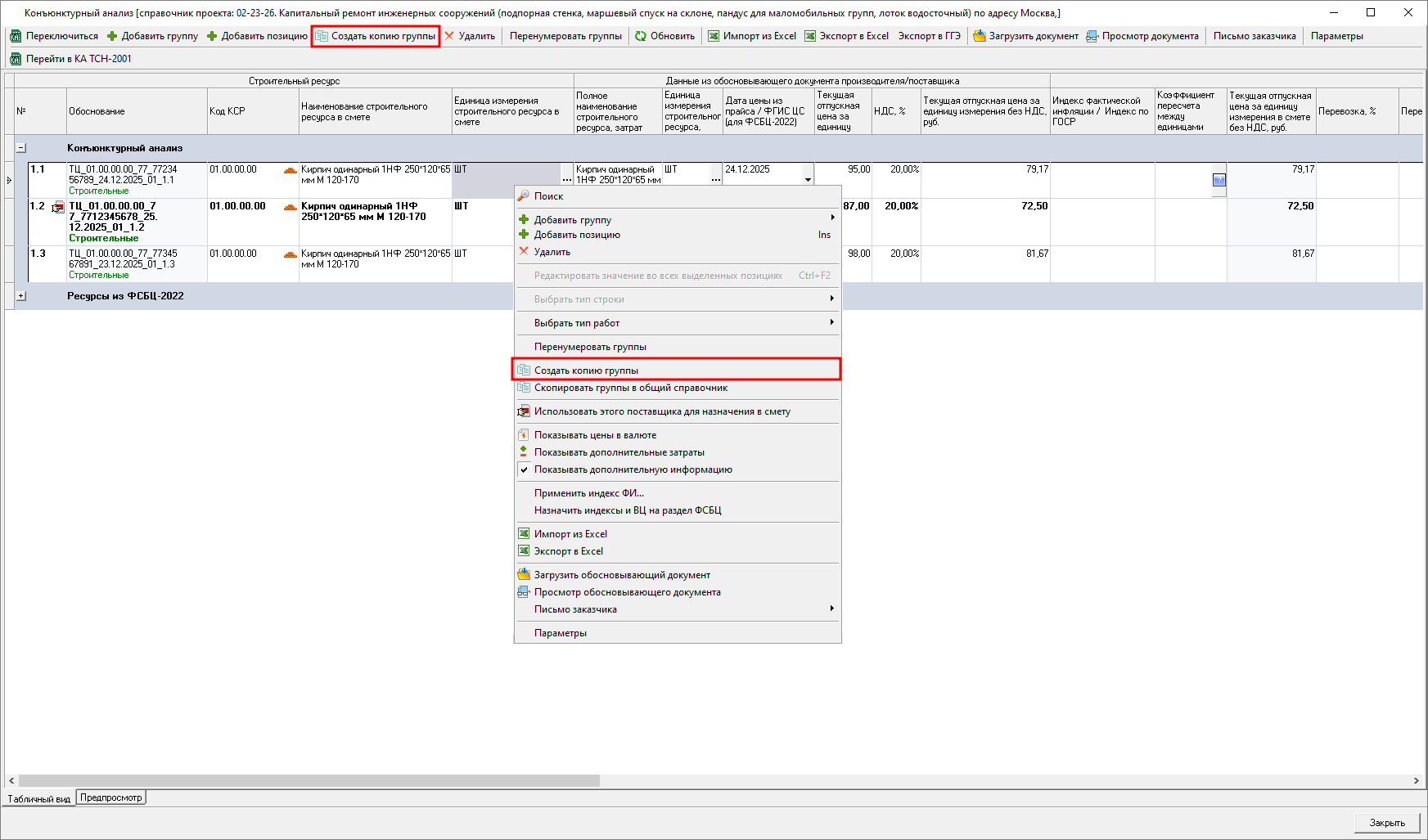Click the 'Экспорт в Excel' toolbar icon
The width and height of the screenshot is (1428, 840).
pos(810,36)
